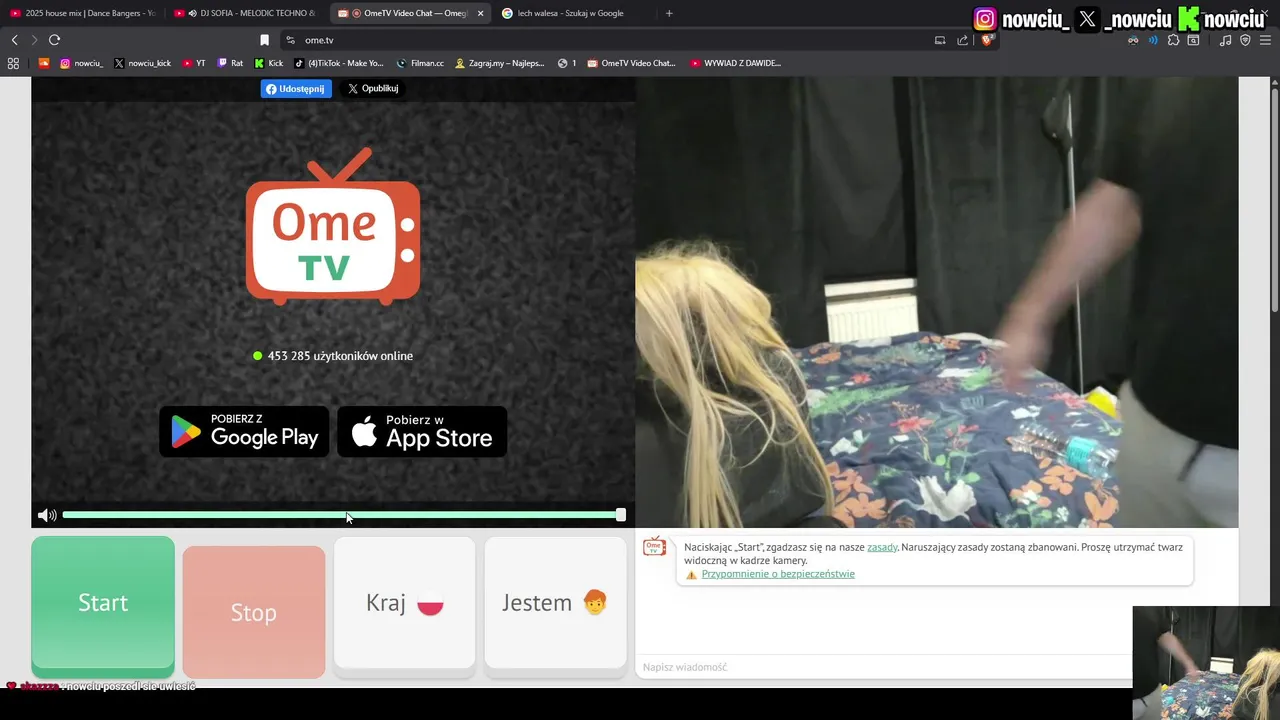Switch to the DJ SOFIA MELODIC TECHNO tab
The height and width of the screenshot is (720, 1280).
coord(246,13)
